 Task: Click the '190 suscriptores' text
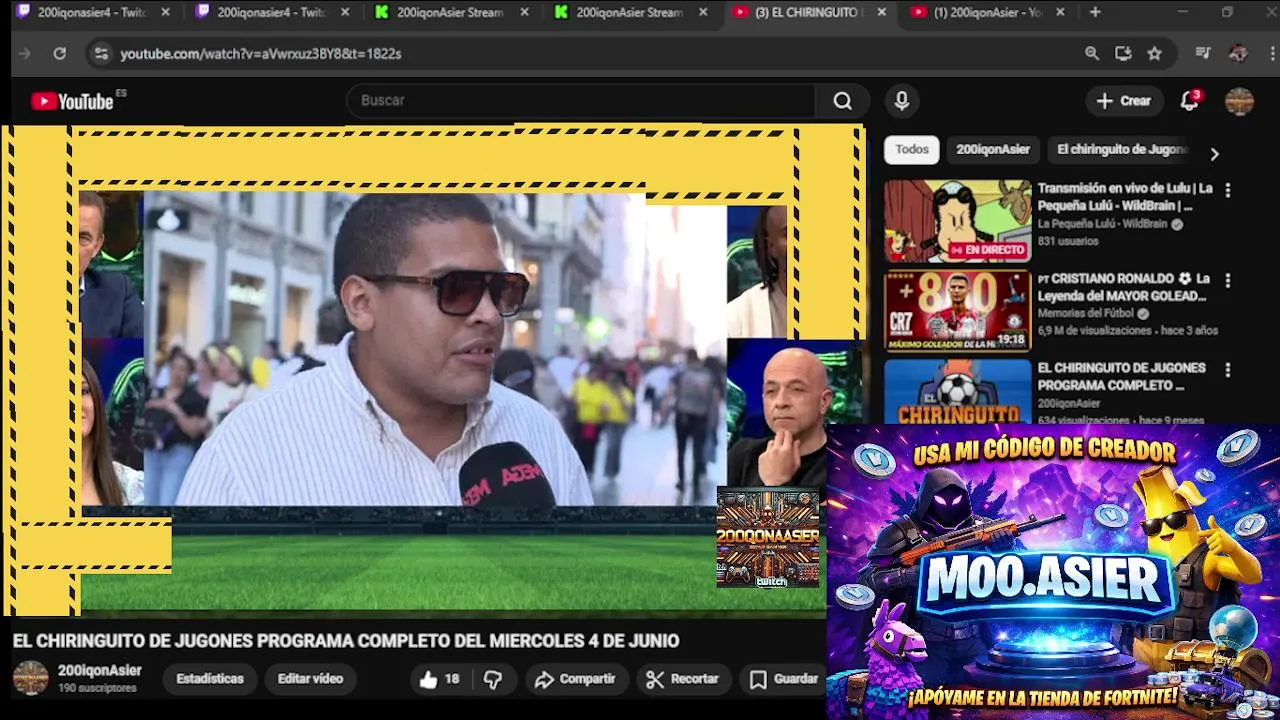click(x=97, y=689)
